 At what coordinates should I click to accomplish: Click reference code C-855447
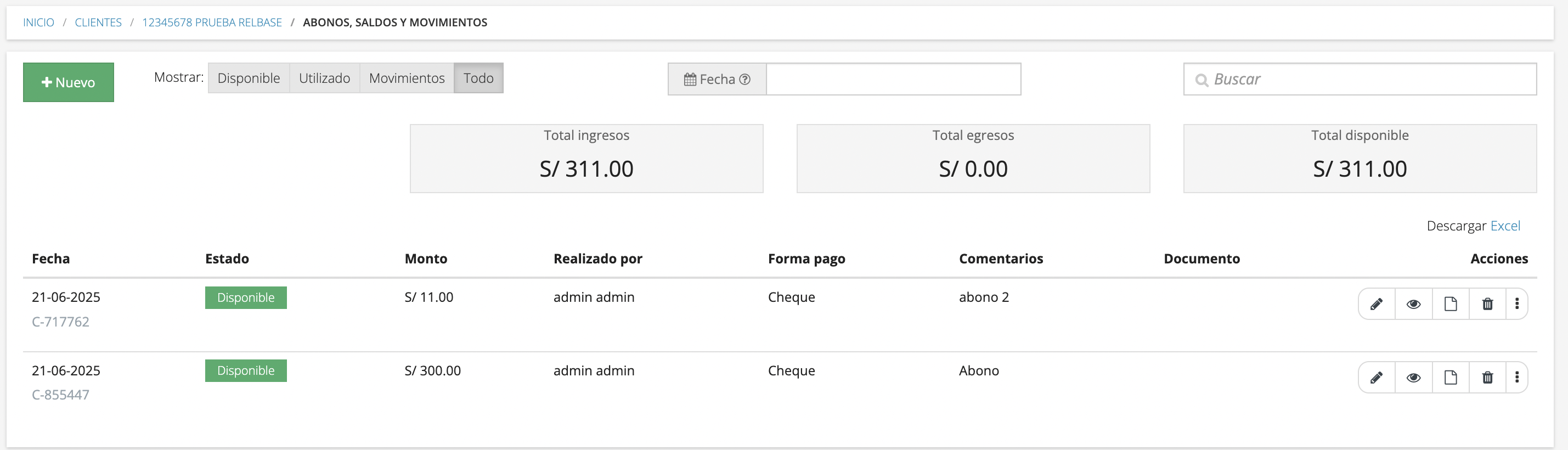pos(60,395)
